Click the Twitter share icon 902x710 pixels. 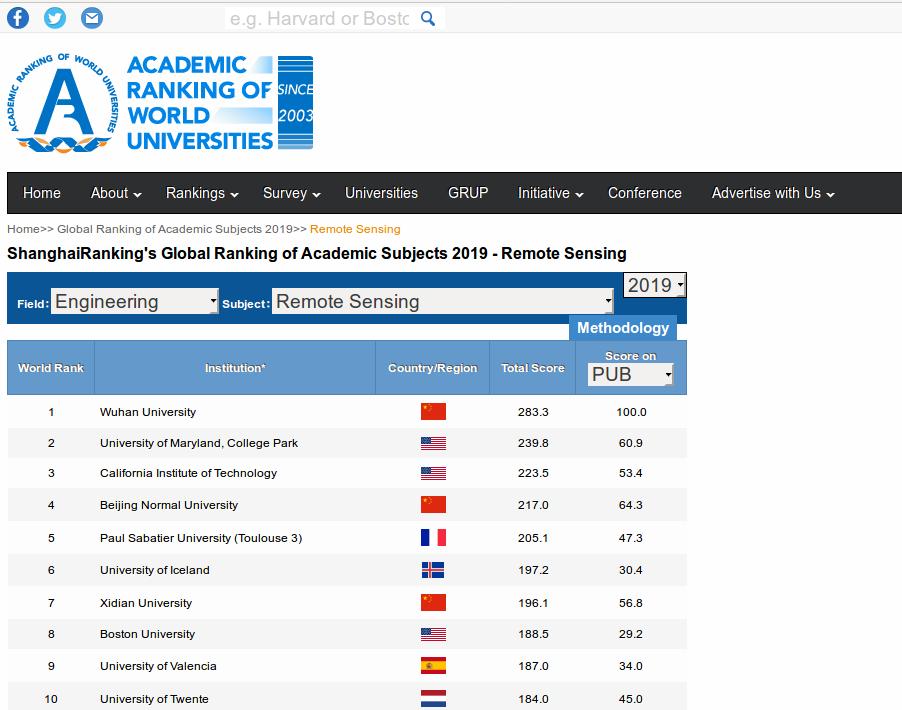click(x=55, y=18)
